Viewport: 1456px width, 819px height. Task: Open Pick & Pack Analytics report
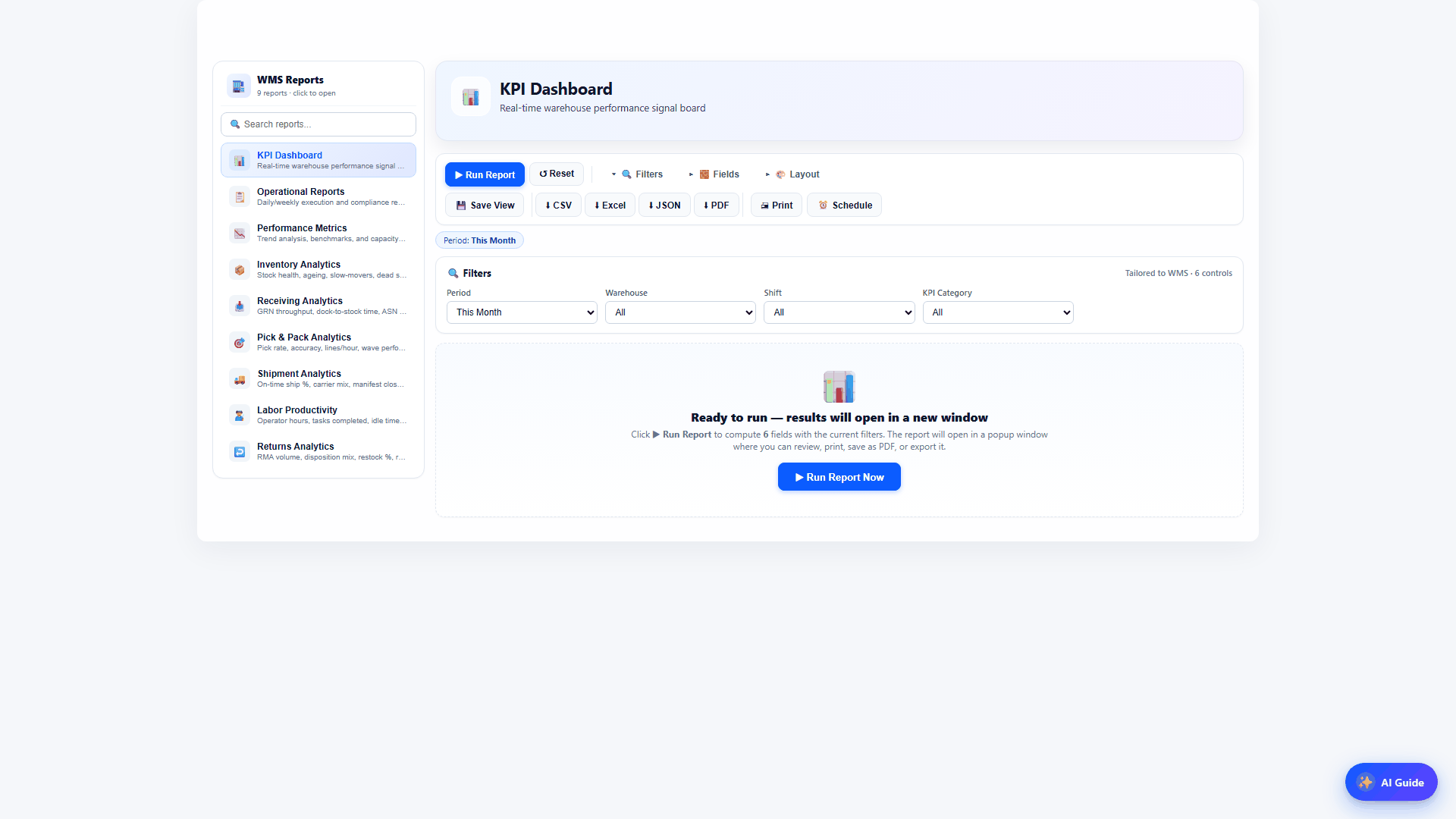pos(318,342)
